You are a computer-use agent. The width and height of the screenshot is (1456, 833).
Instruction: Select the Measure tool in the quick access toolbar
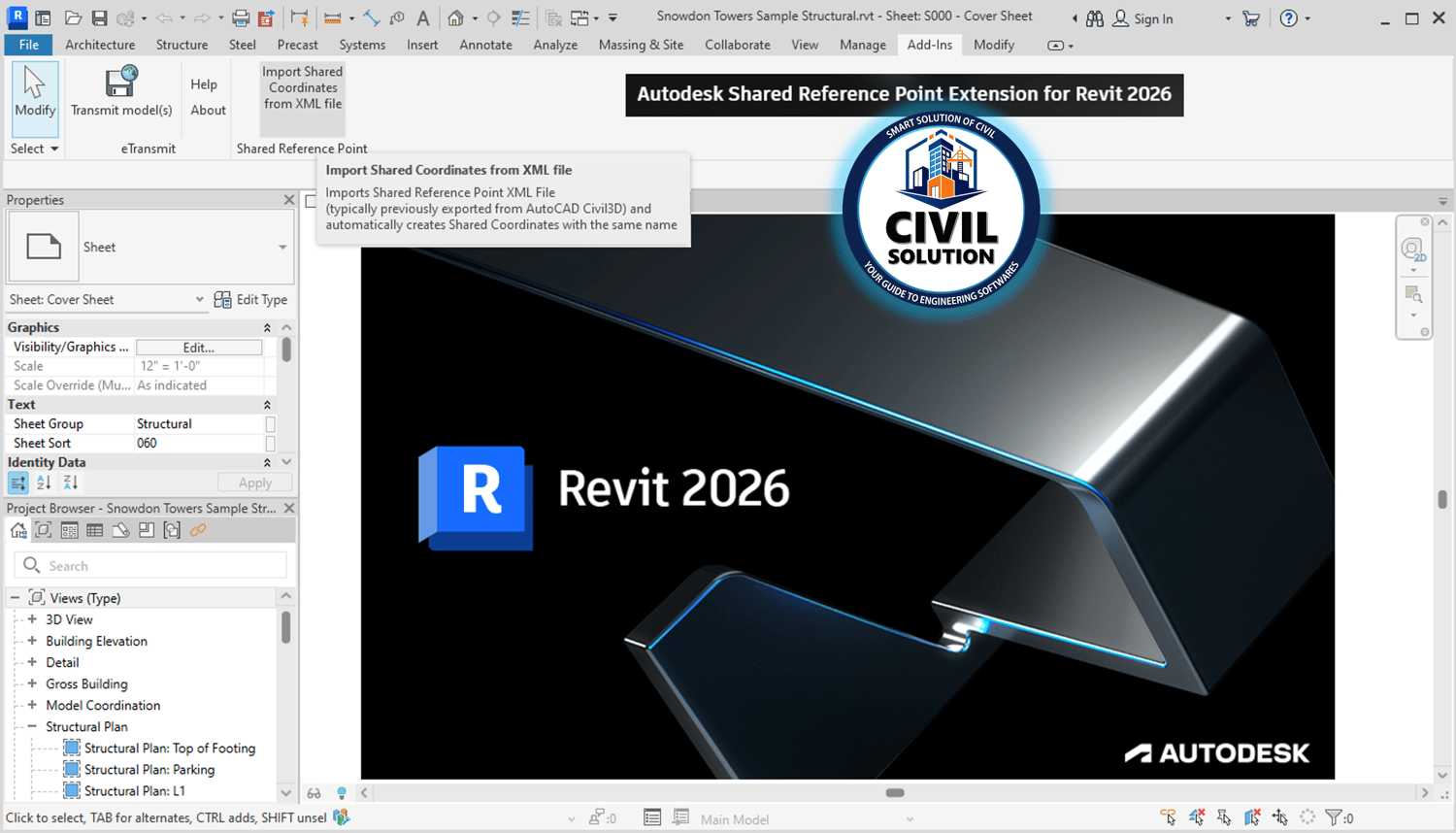(332, 17)
